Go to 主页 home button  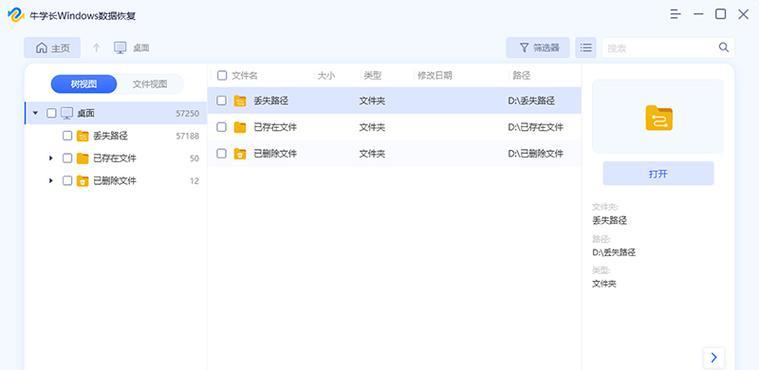52,48
